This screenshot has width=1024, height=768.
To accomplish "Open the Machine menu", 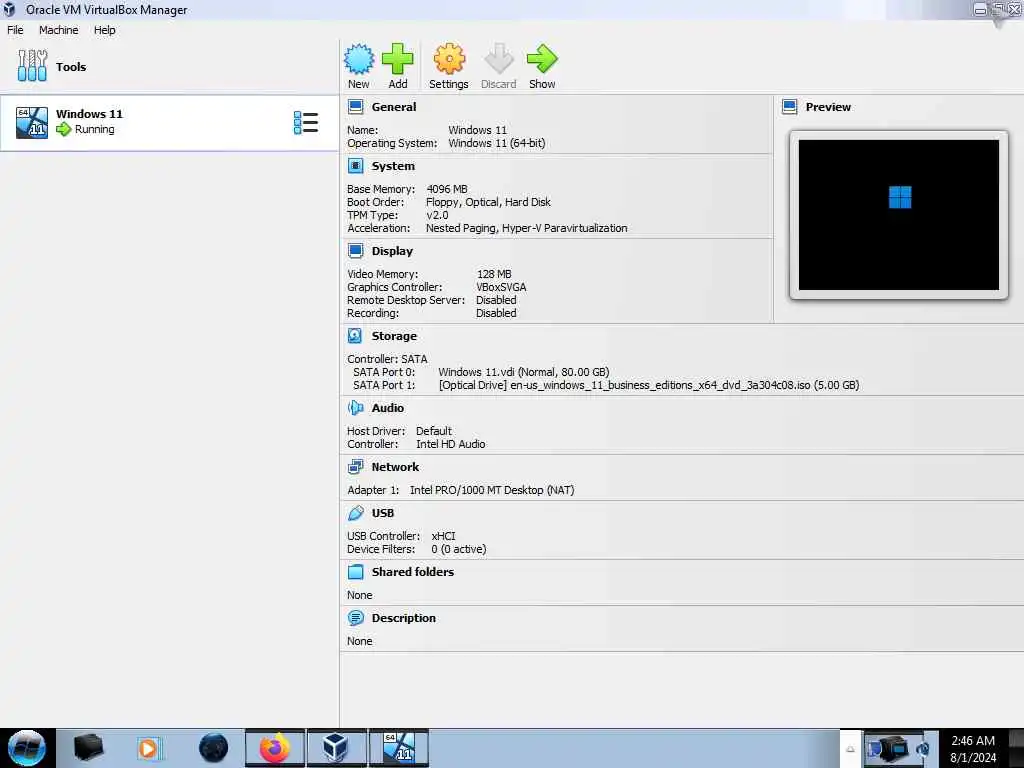I will (58, 30).
